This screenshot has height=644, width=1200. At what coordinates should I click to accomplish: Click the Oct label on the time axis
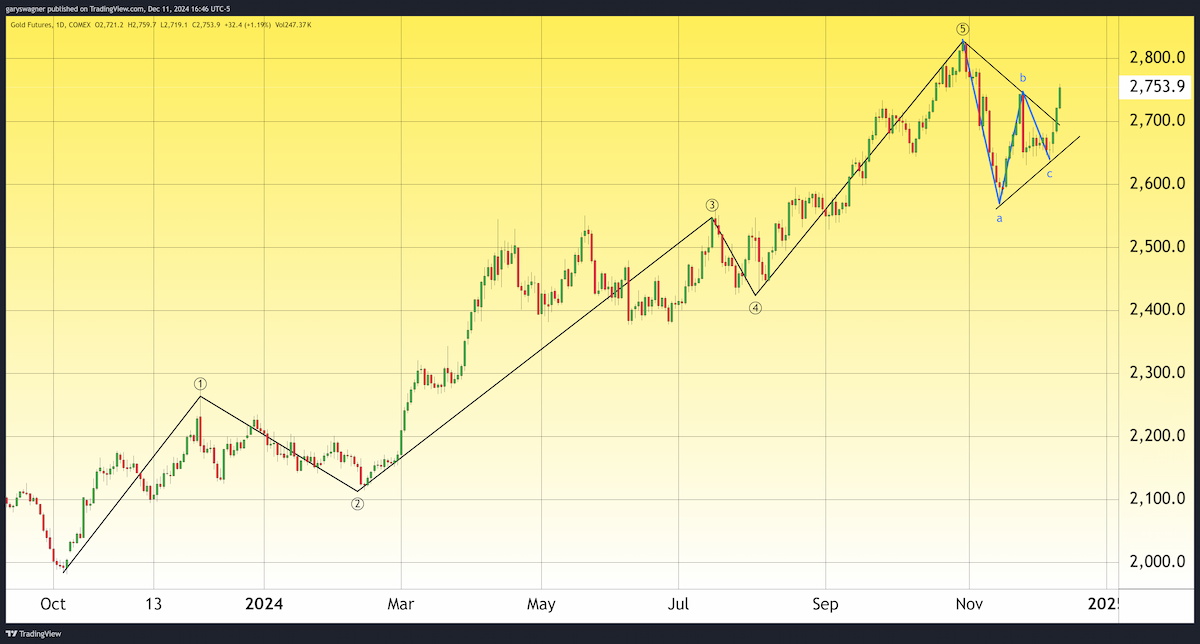(x=55, y=604)
